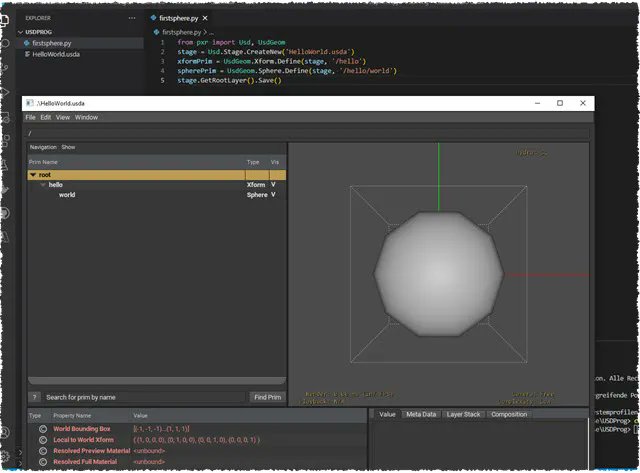Select firstsphere.py in the Explorer tree
Screen dimensions: 640x473
coord(80,43)
